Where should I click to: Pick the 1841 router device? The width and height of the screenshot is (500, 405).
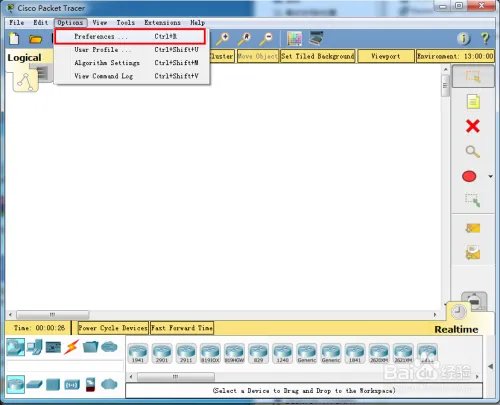[355, 353]
